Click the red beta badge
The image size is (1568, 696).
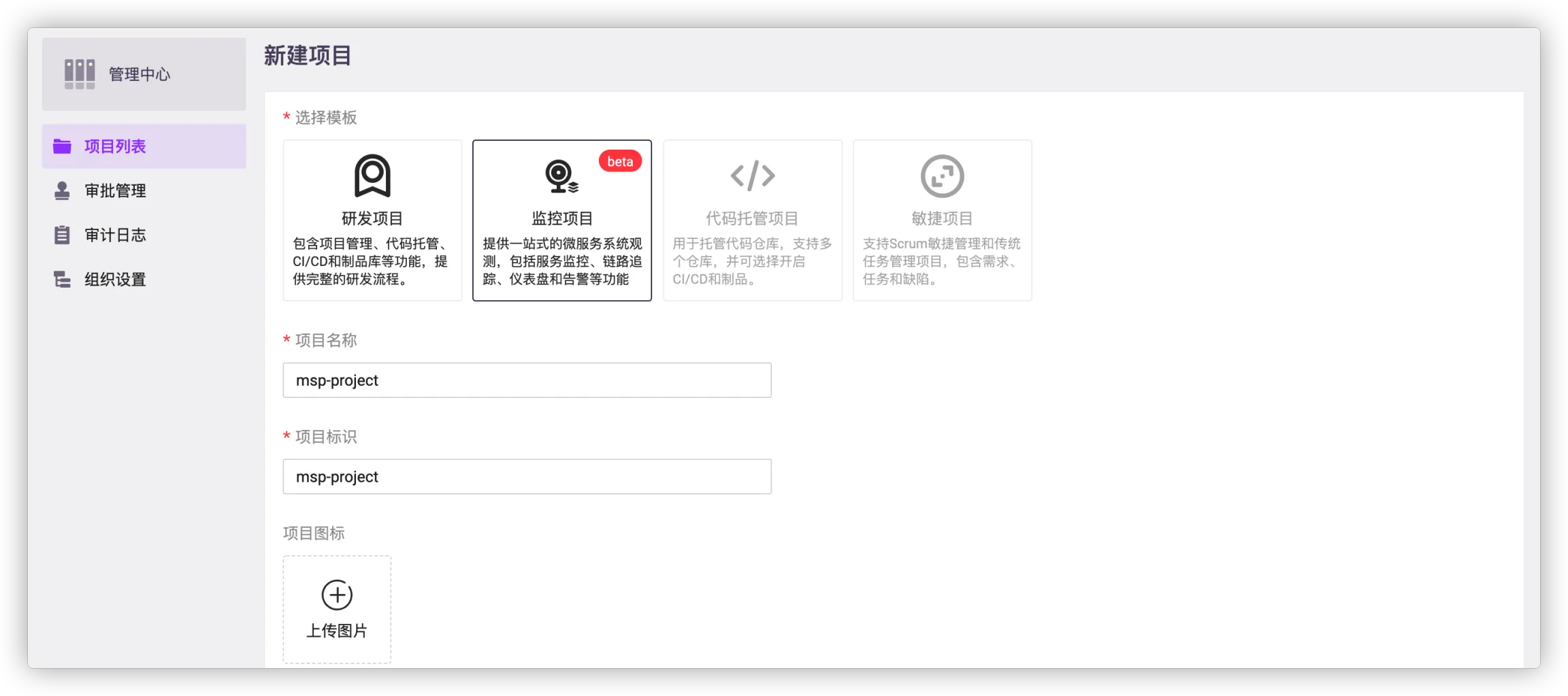(620, 161)
